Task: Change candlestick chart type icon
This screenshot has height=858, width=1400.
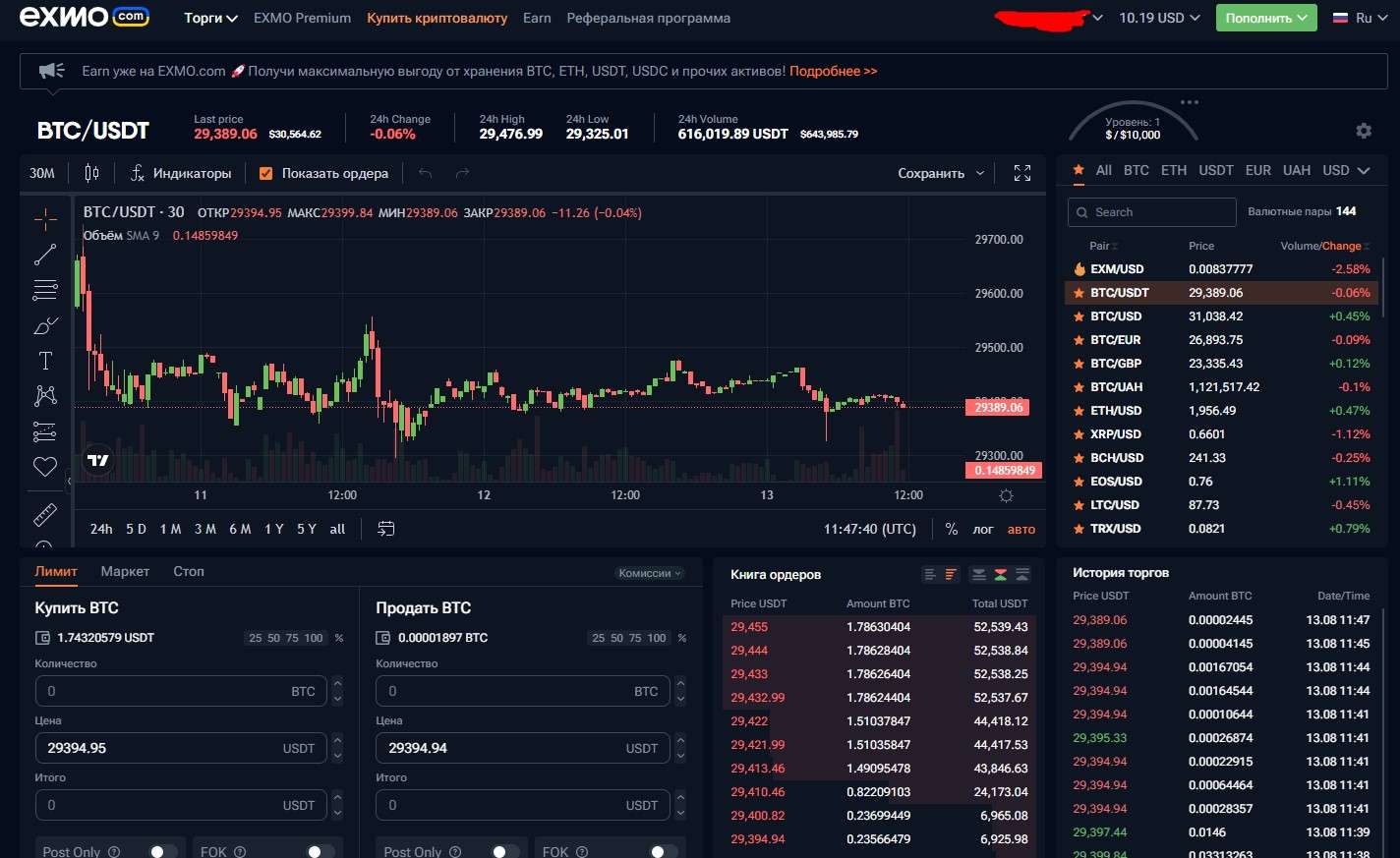Action: click(x=91, y=173)
